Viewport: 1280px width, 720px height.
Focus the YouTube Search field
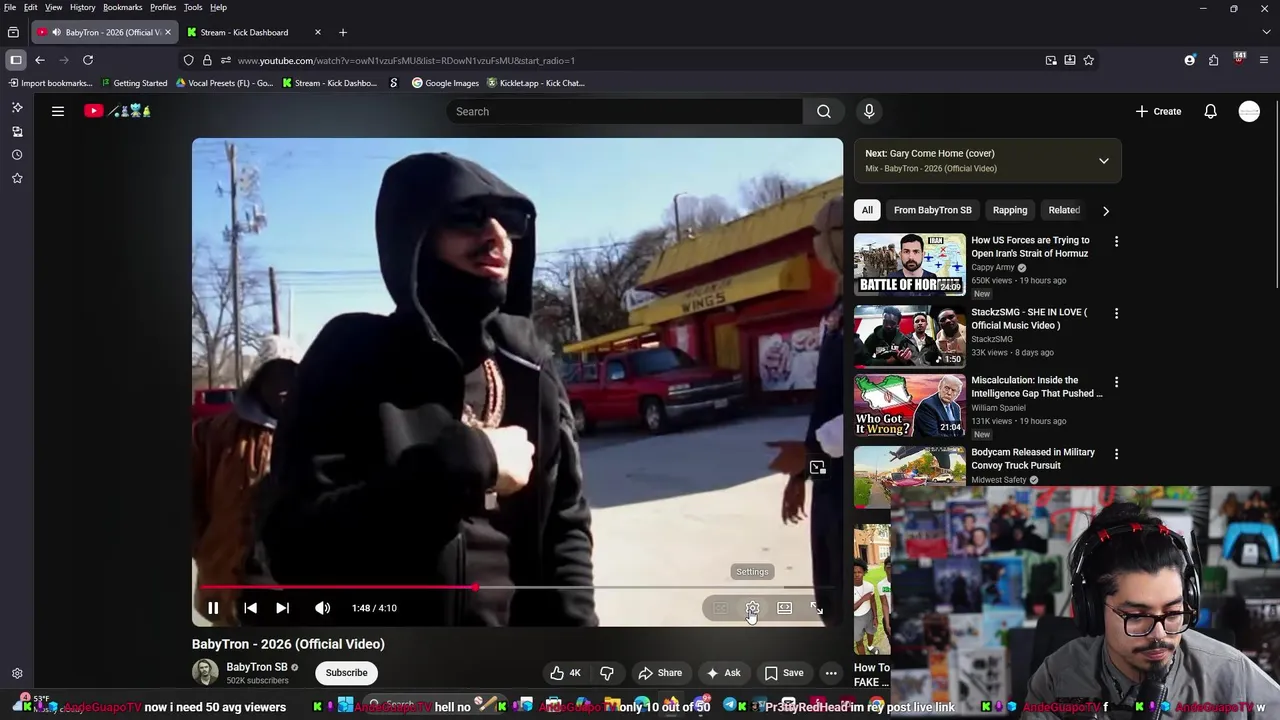pyautogui.click(x=624, y=111)
